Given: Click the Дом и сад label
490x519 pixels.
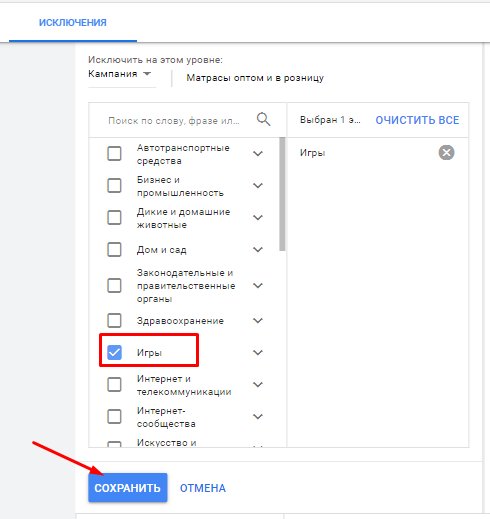Looking at the screenshot, I should (x=161, y=250).
